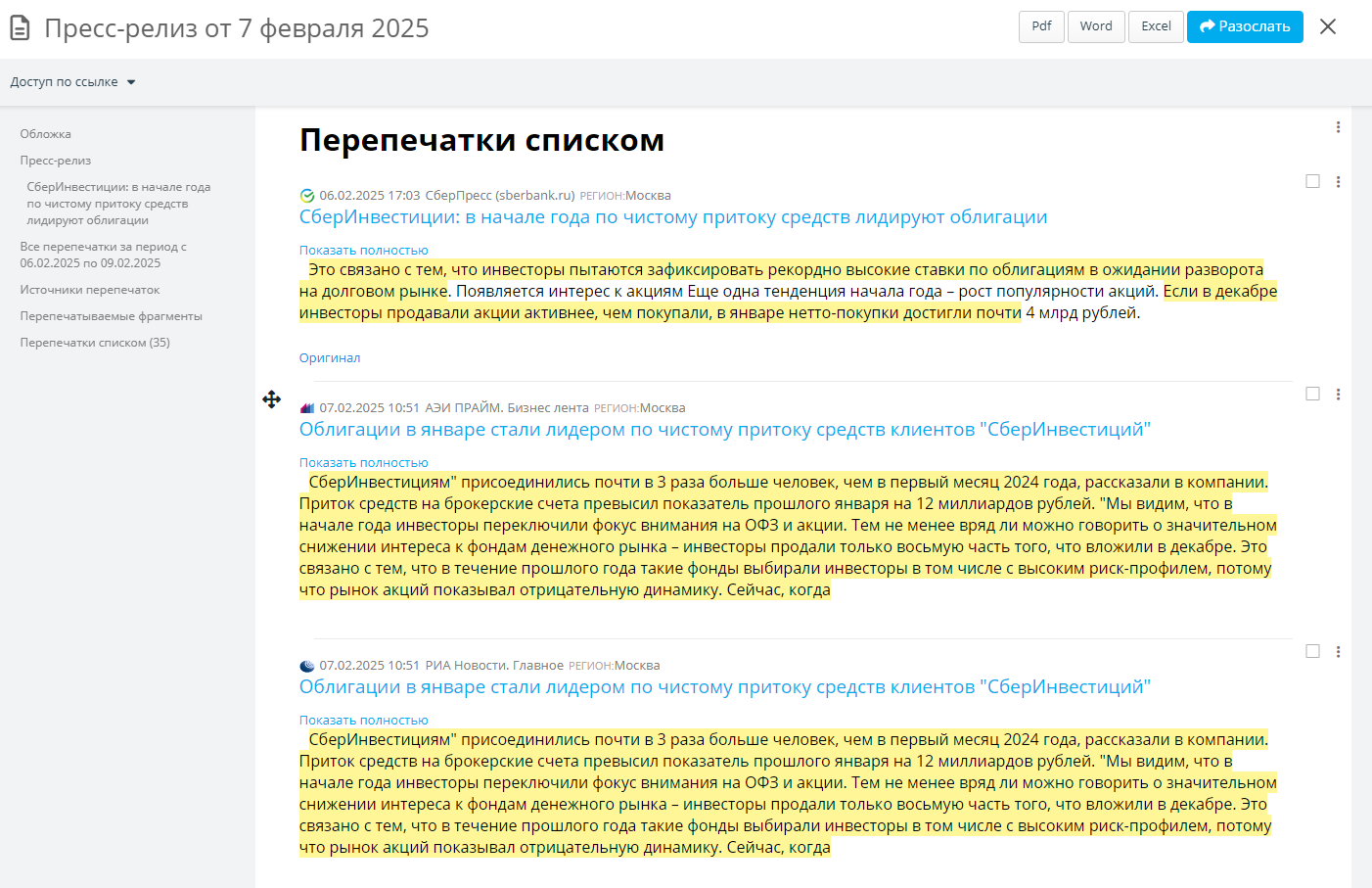
Task: Export the press release as Excel
Action: pos(1156,26)
